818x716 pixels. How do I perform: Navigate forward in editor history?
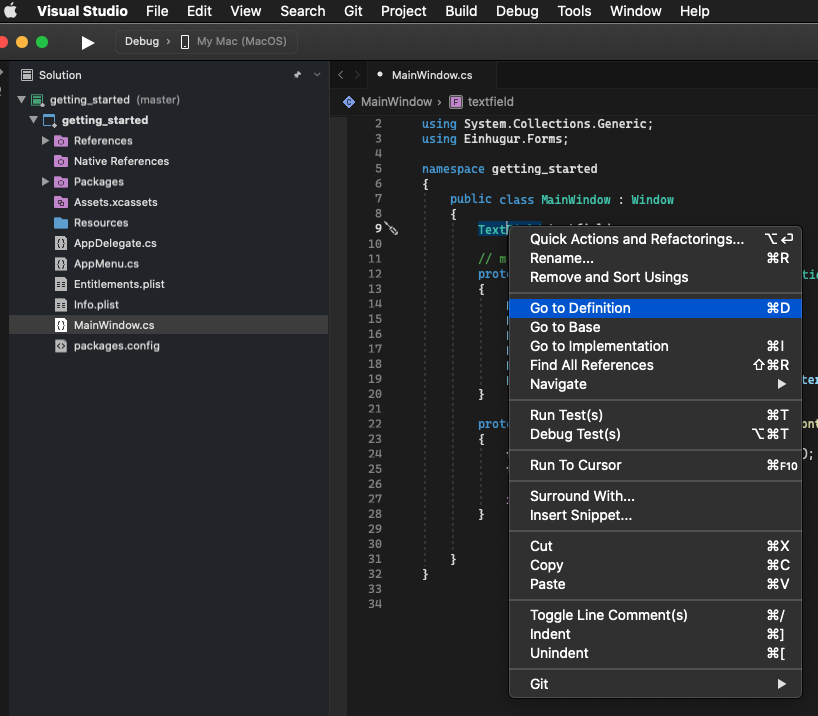[357, 75]
